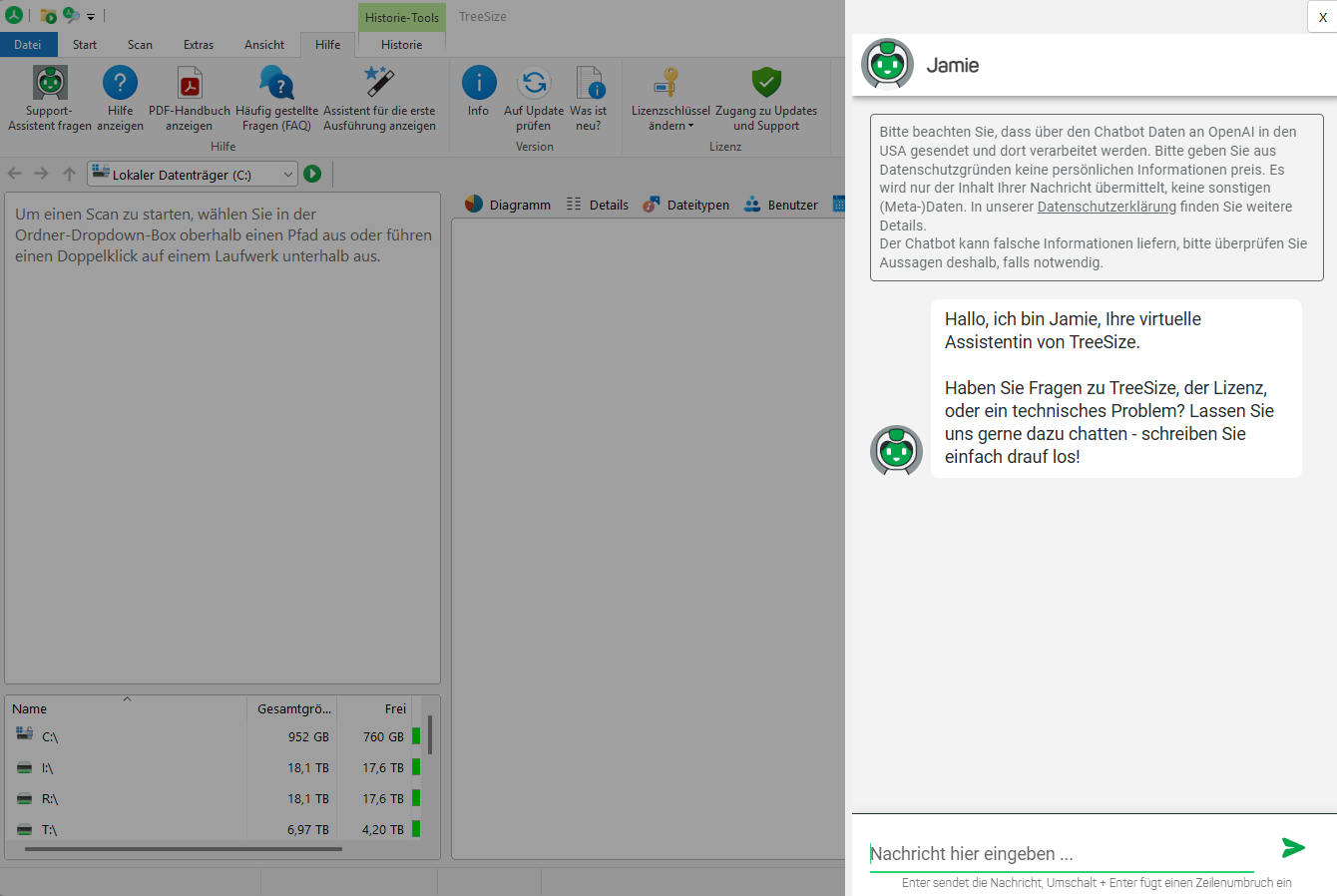Open the Datei menu

[28, 45]
